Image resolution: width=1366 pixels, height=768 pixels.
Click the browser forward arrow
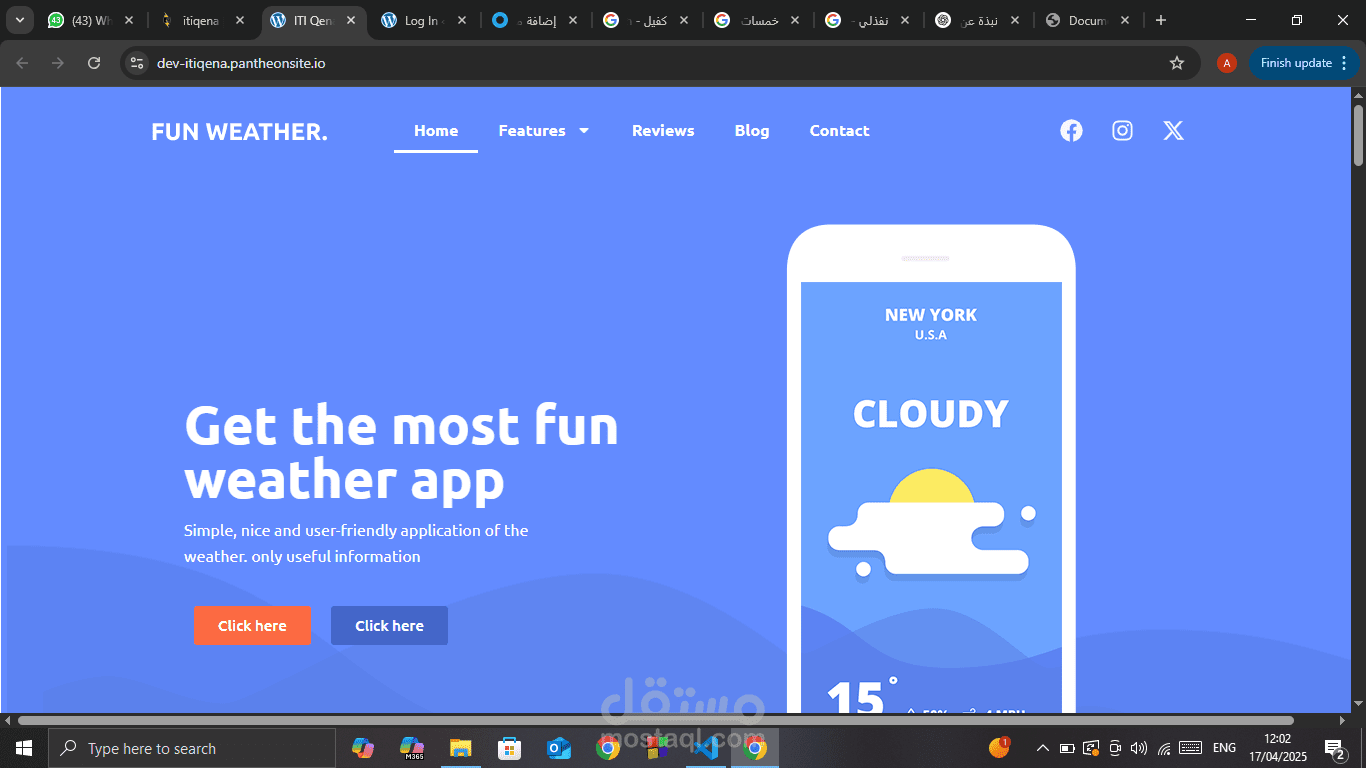[x=58, y=63]
